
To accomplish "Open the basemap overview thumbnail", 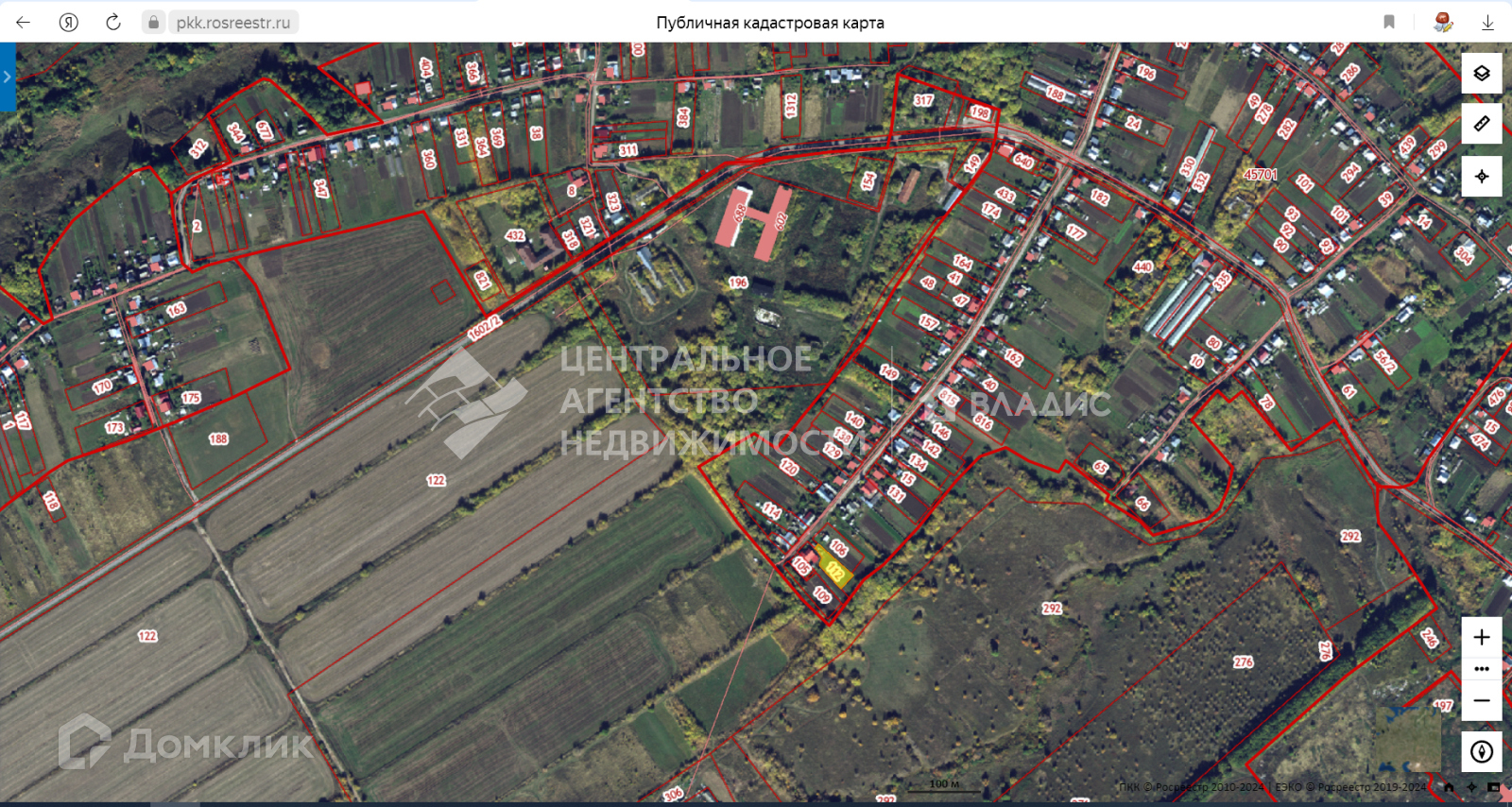I will (x=1407, y=738).
